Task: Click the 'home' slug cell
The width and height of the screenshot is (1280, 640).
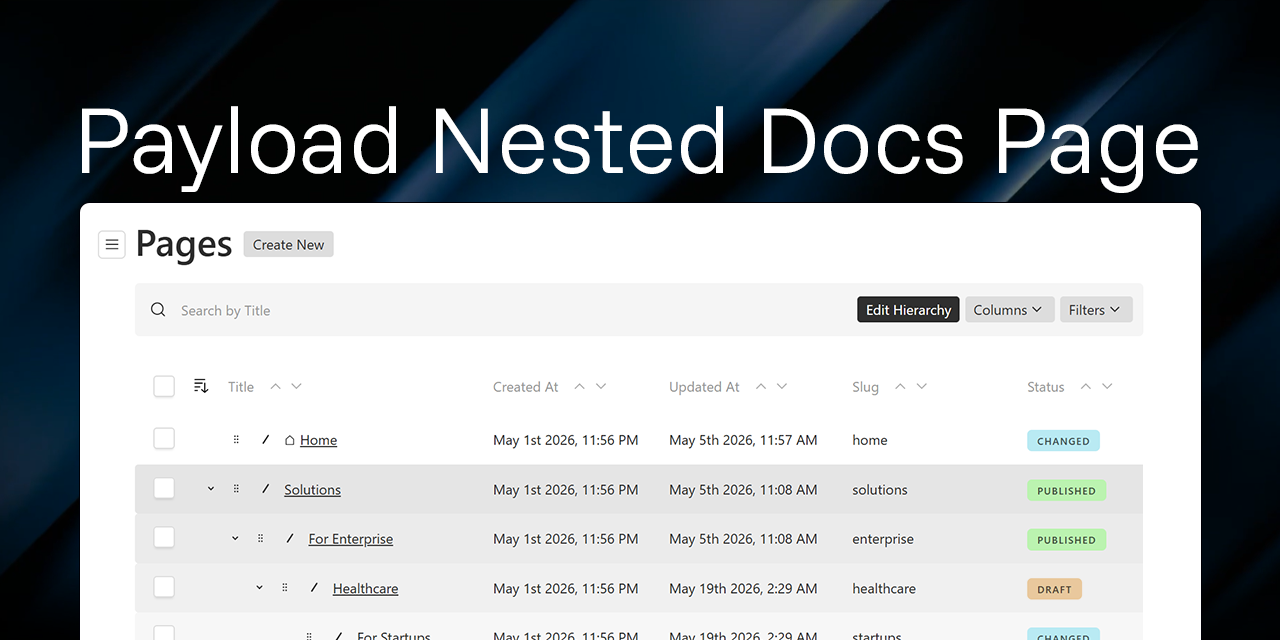Action: point(870,440)
